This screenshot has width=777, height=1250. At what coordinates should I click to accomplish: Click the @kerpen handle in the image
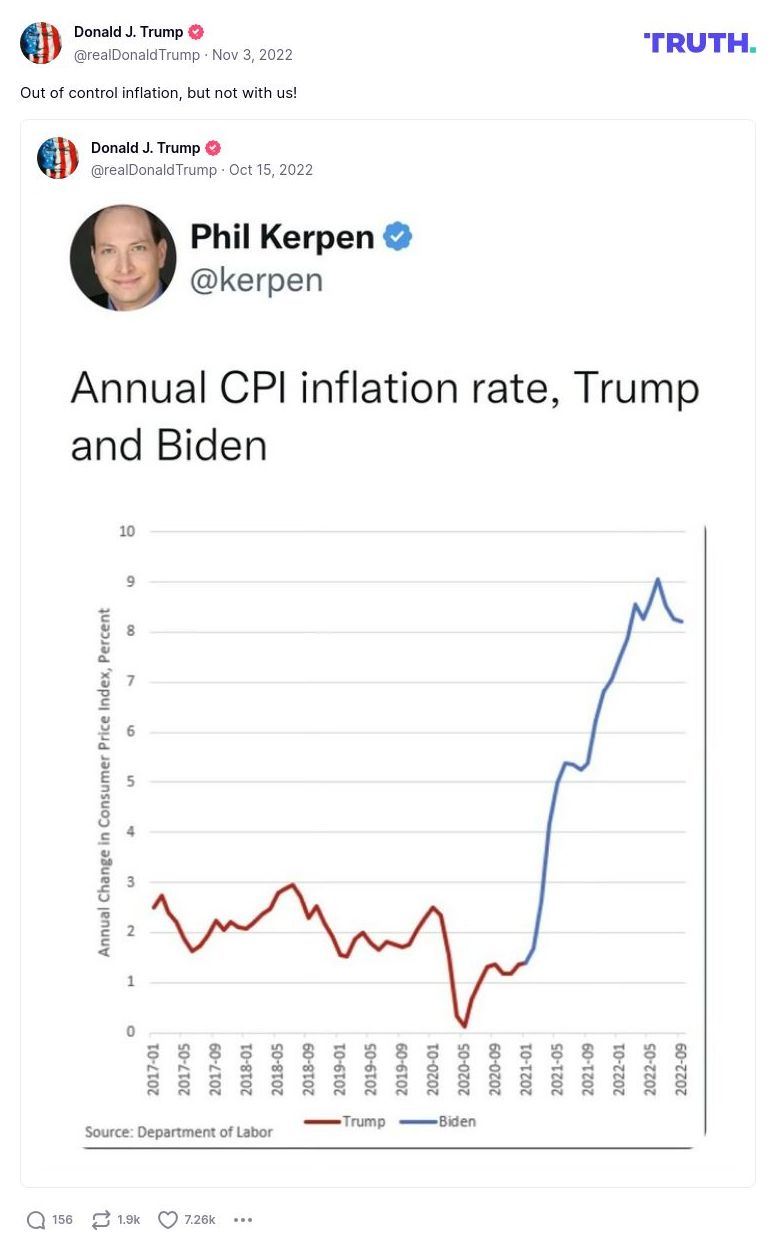click(258, 279)
